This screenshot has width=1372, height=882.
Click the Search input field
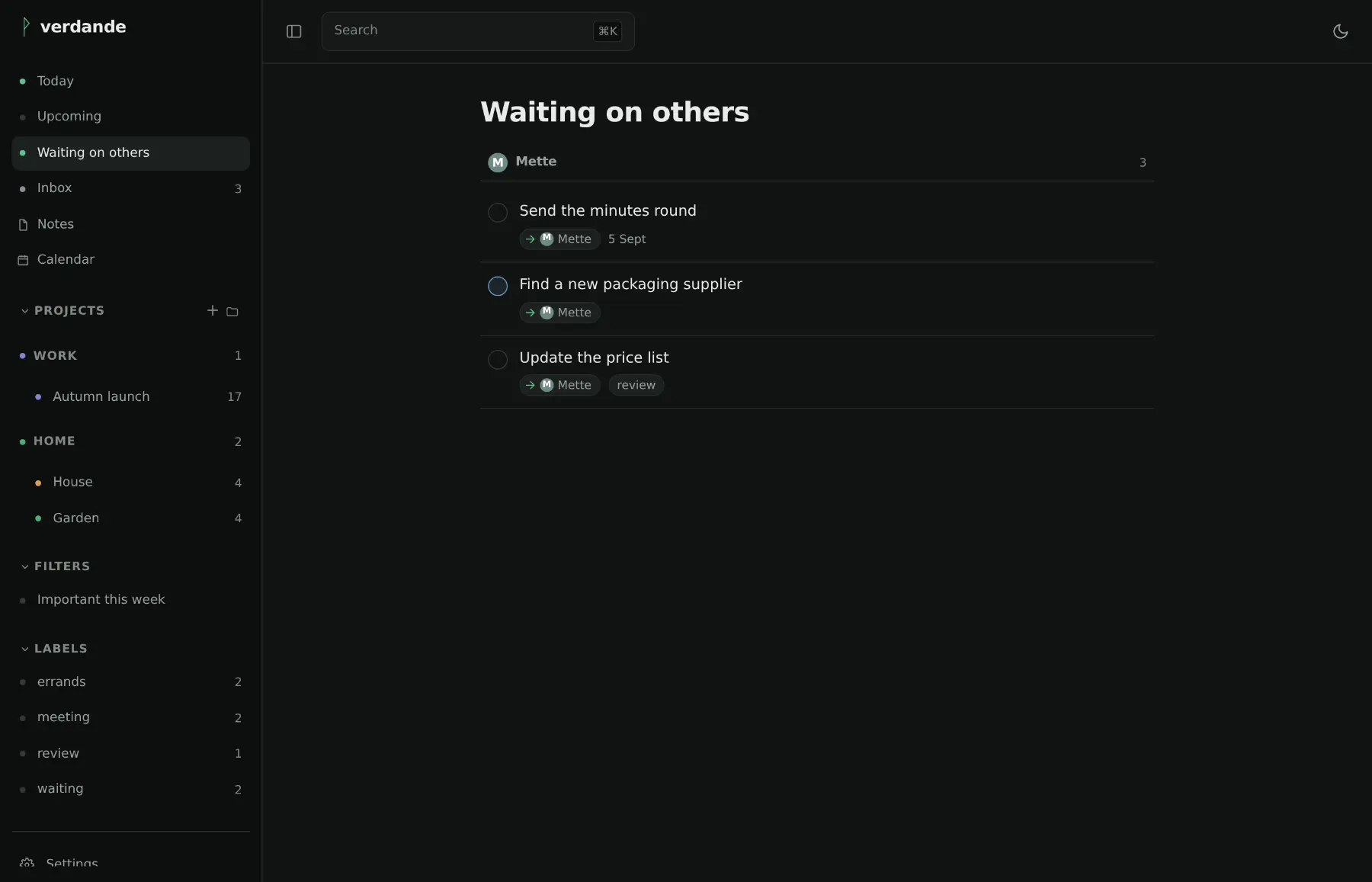[478, 31]
